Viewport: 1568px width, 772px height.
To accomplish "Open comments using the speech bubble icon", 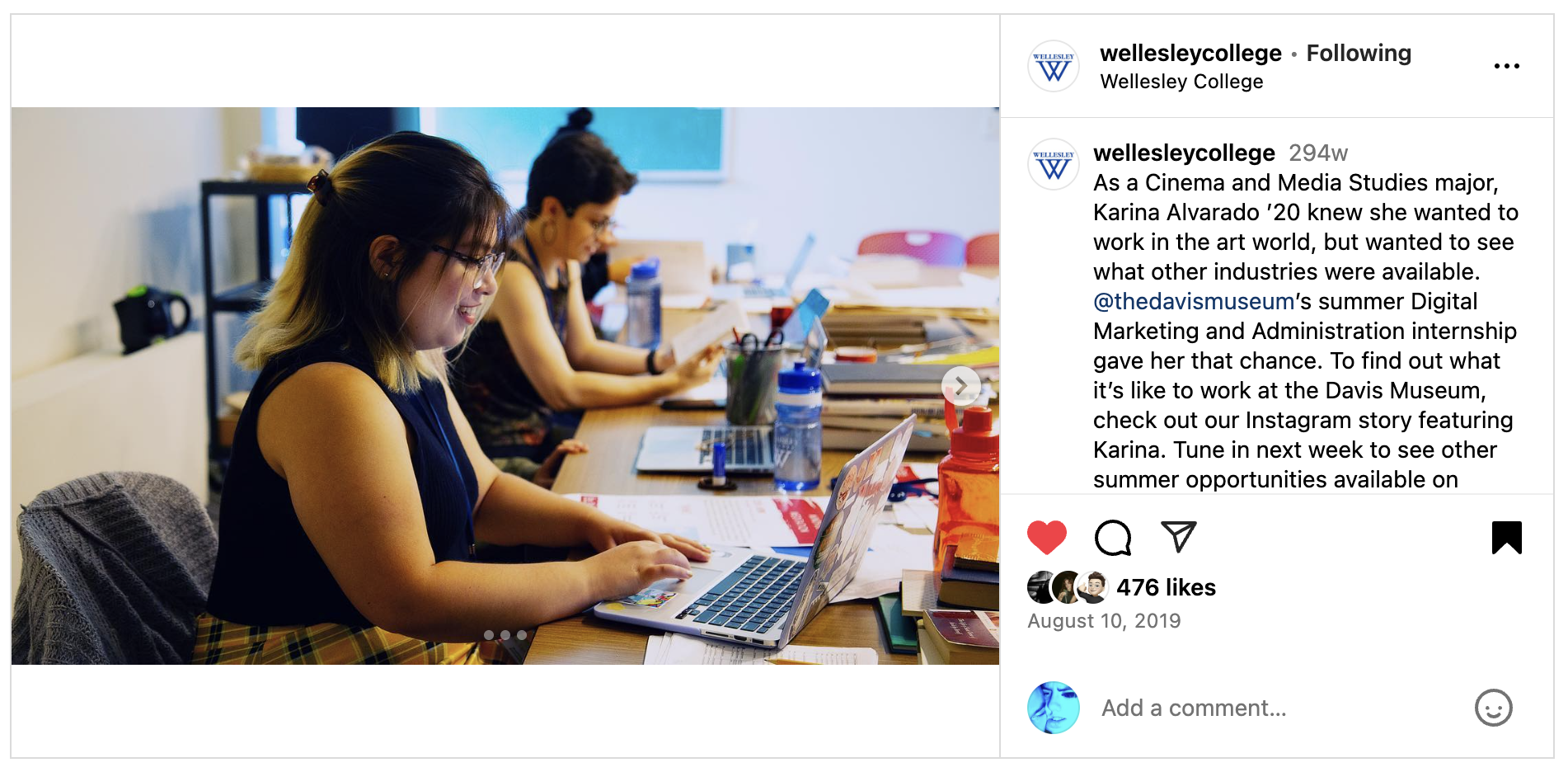I will click(1113, 538).
